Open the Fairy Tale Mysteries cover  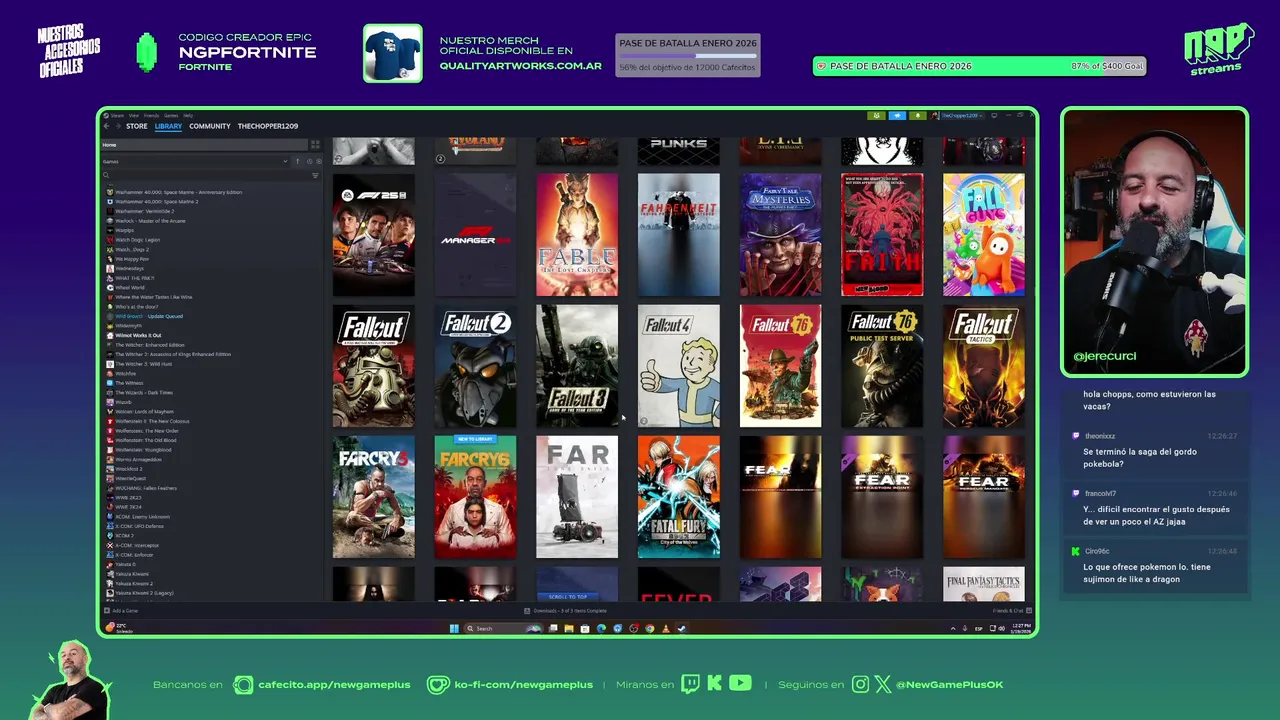pos(781,235)
